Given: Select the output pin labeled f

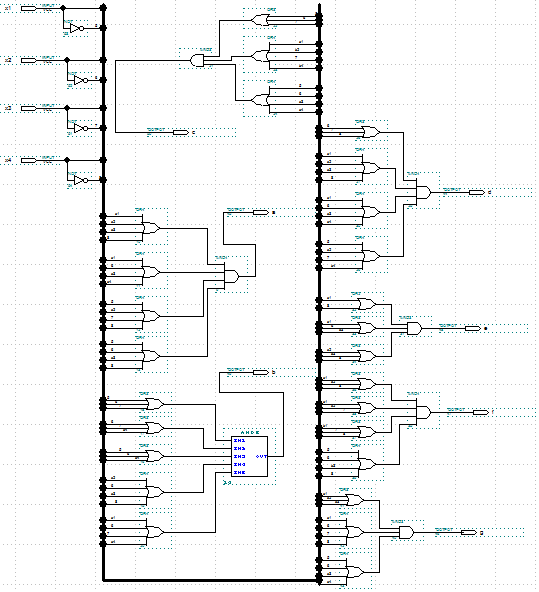Looking at the screenshot, I should pos(481,412).
